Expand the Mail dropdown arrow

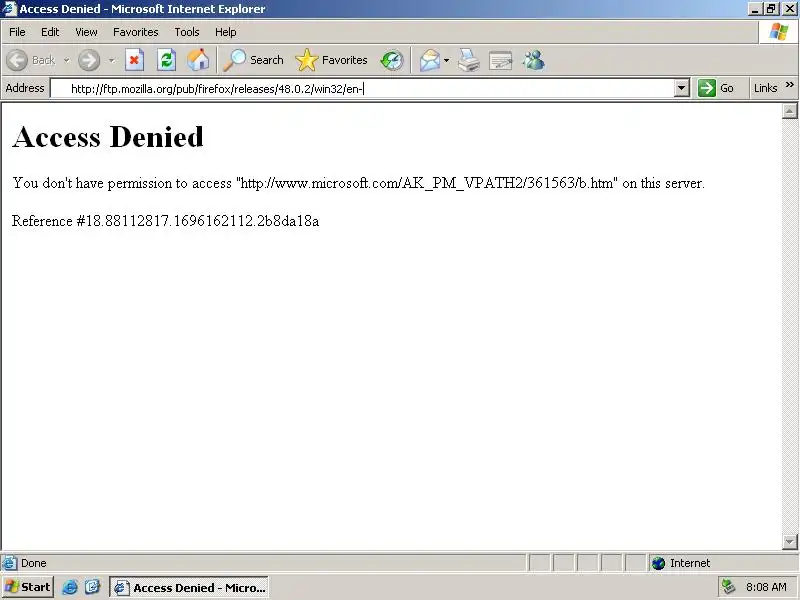[446, 60]
